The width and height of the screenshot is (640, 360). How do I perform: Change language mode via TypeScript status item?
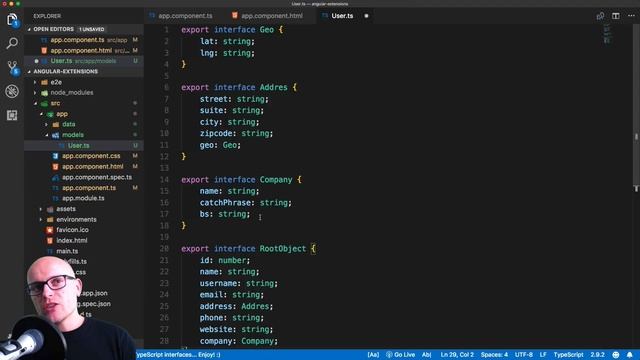click(x=568, y=355)
